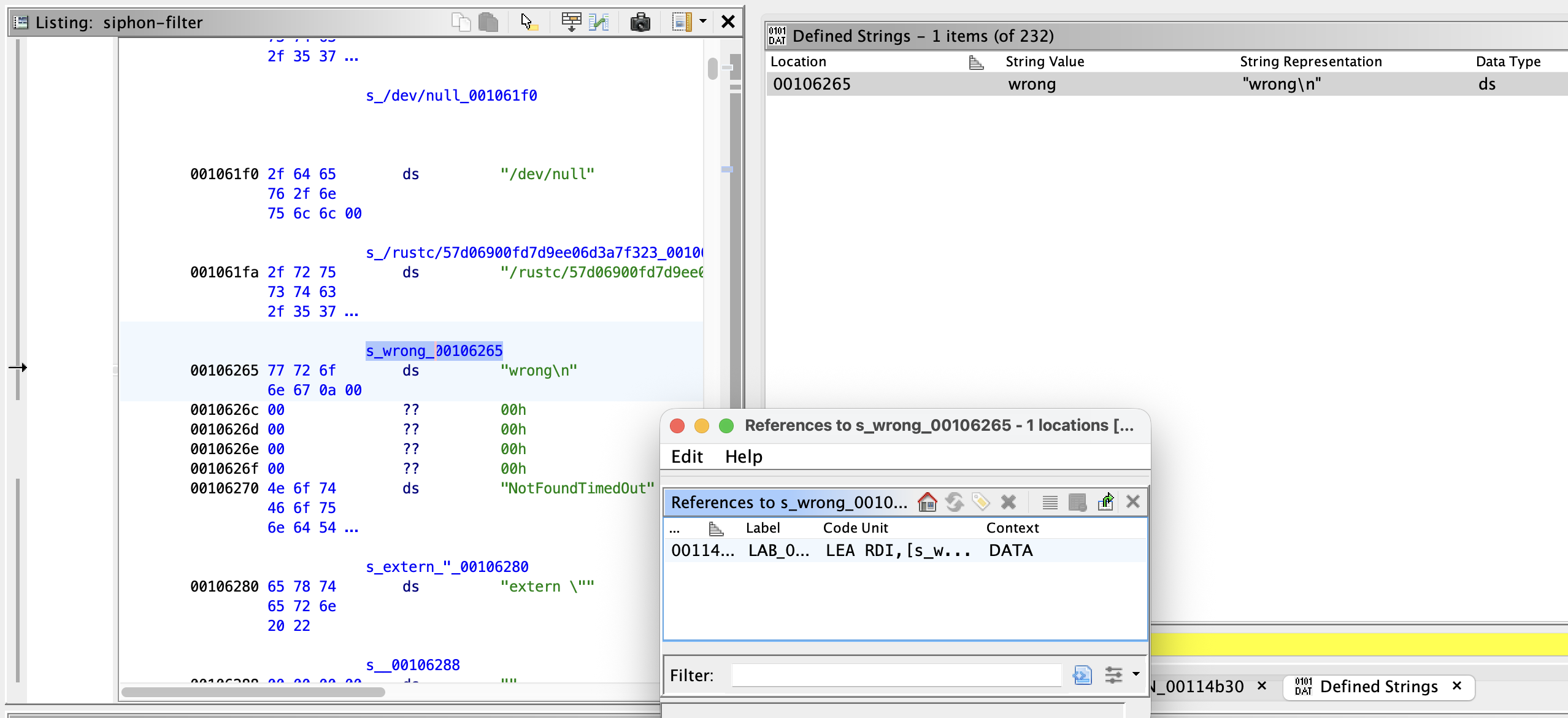Sort References by Label column
Image resolution: width=1568 pixels, height=718 pixels.
(763, 528)
